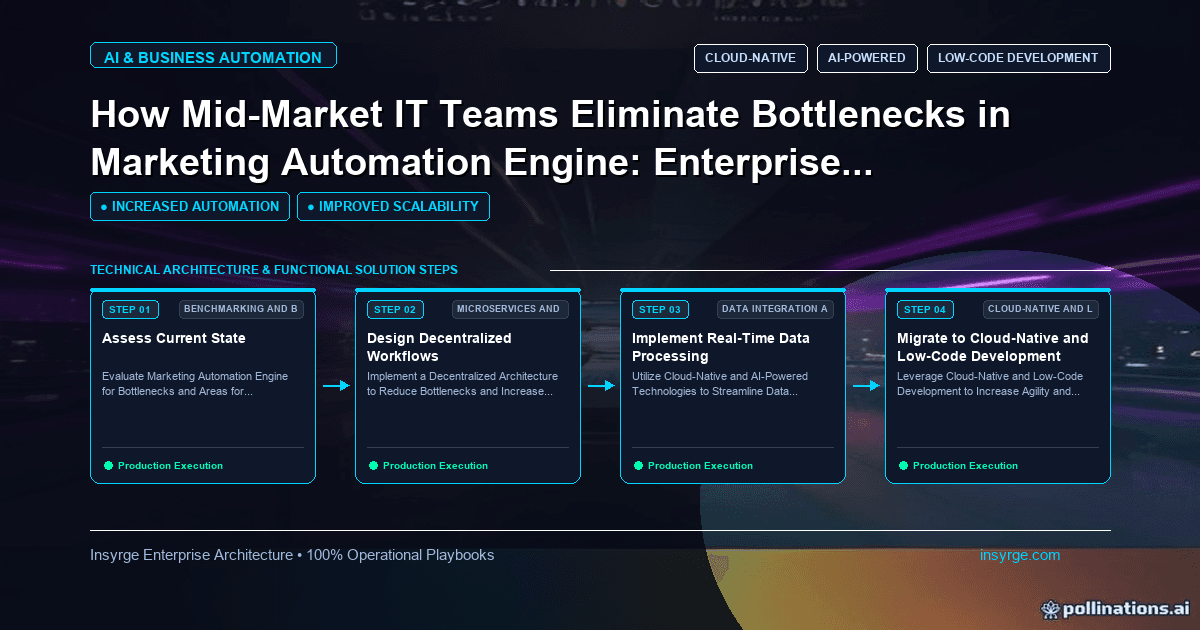The width and height of the screenshot is (1200, 630).
Task: Click the STEP 02 badge
Action: coord(395,309)
